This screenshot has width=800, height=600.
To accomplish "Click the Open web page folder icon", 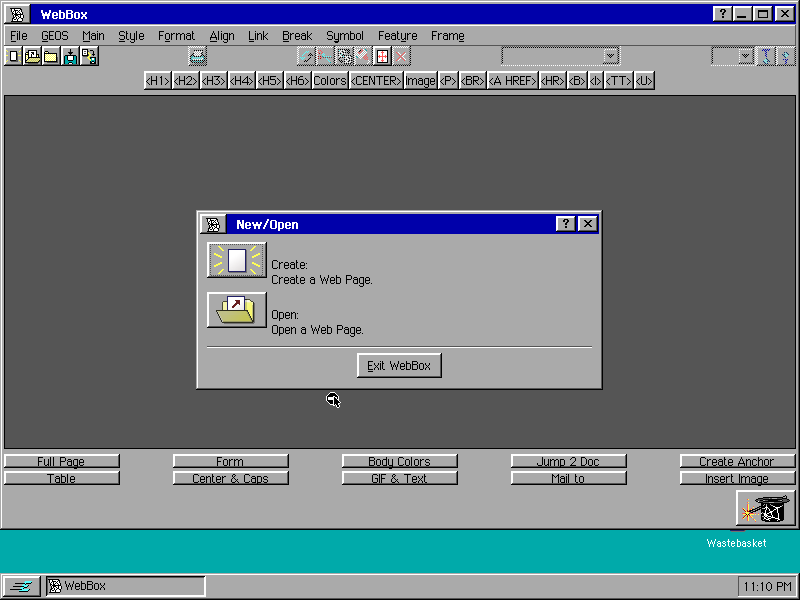I will click(x=237, y=310).
